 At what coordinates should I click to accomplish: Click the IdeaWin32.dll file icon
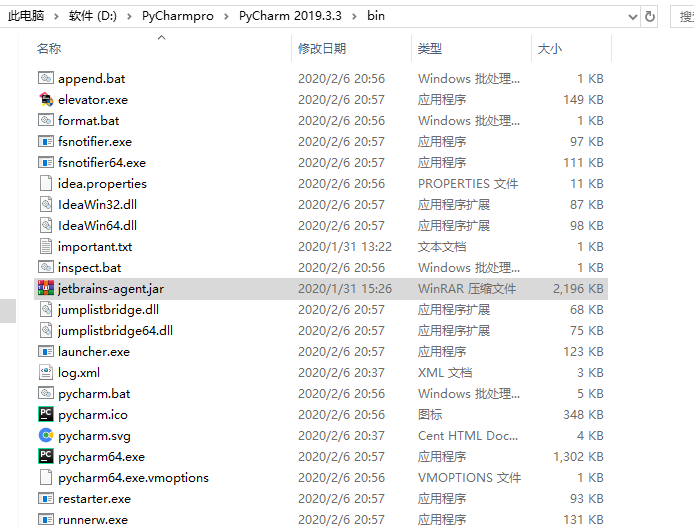(46, 204)
